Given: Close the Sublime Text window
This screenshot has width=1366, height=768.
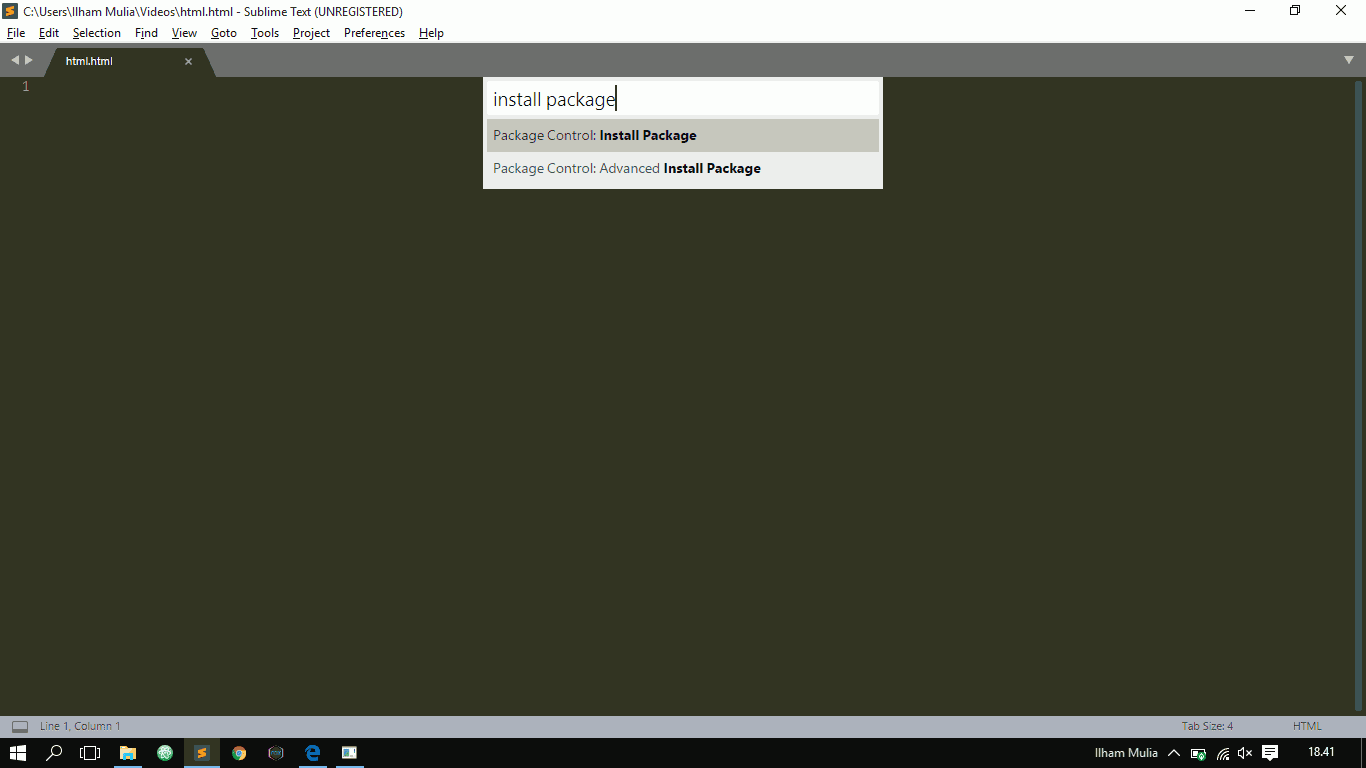Looking at the screenshot, I should click(x=1341, y=11).
